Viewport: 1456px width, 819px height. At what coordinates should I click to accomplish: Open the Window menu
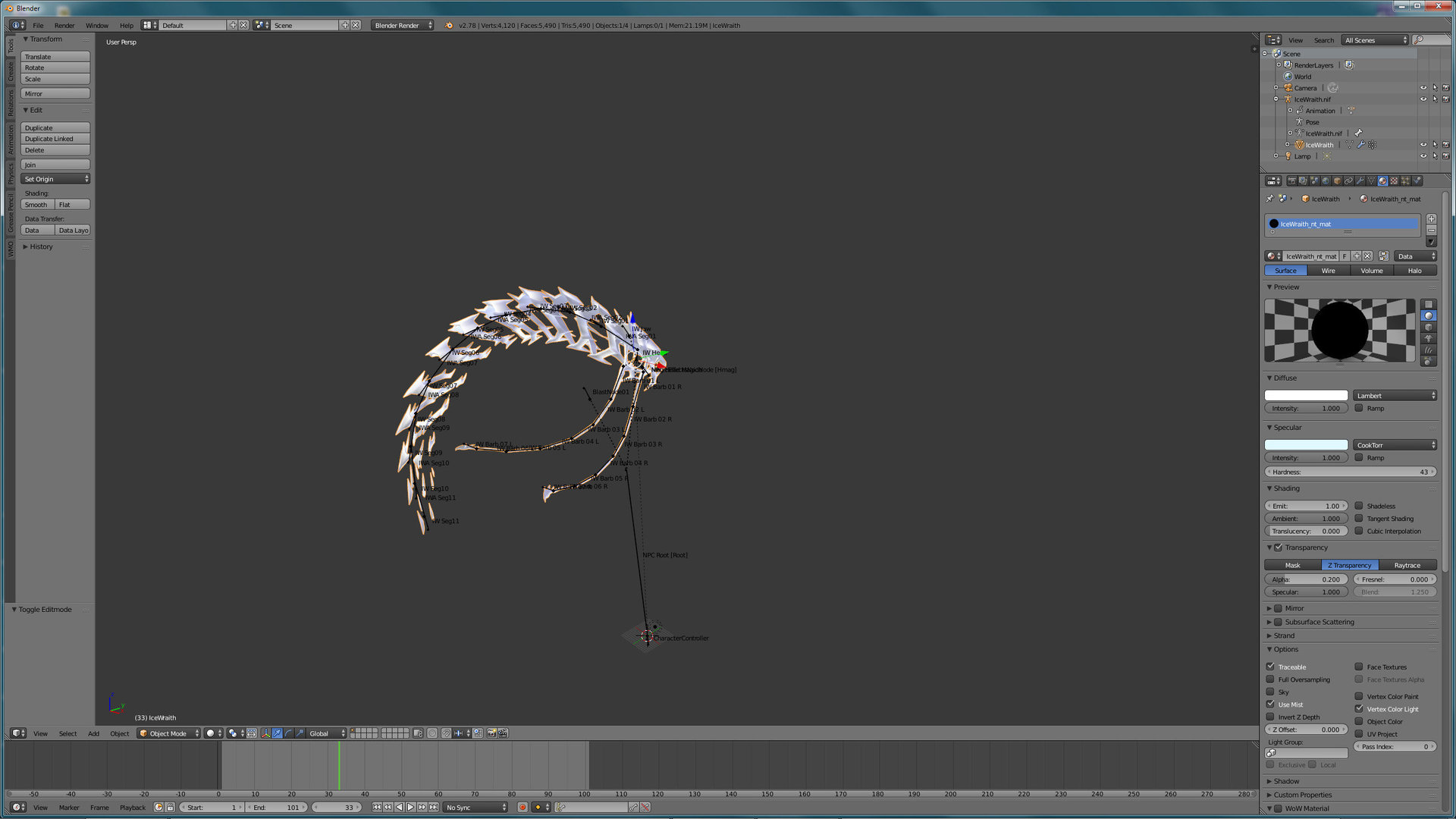tap(97, 25)
